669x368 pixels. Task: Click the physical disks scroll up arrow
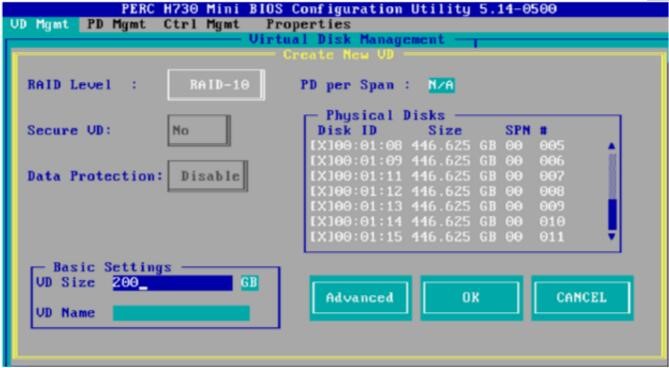[612, 146]
